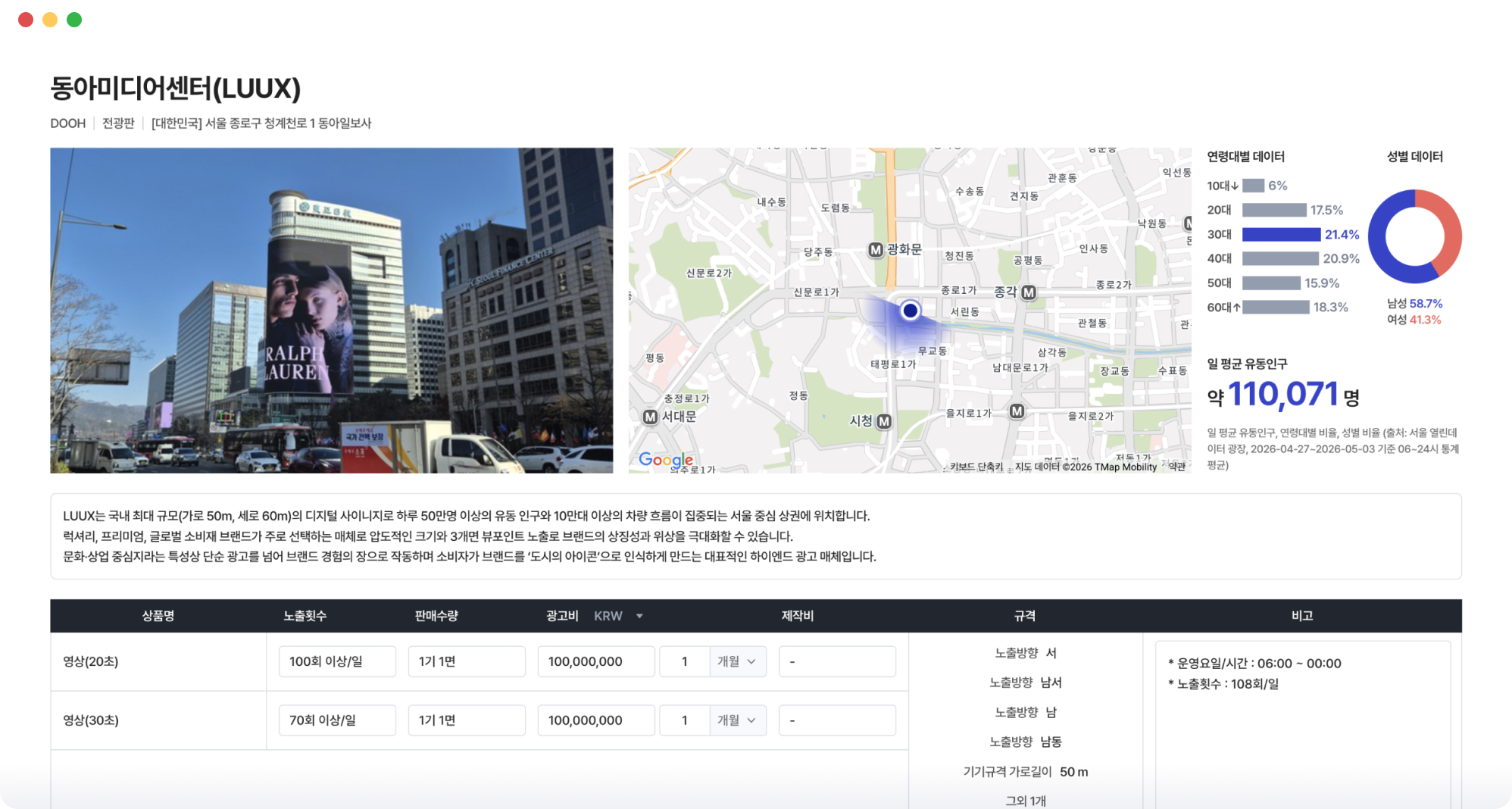Open the Google logo on the map

(666, 460)
